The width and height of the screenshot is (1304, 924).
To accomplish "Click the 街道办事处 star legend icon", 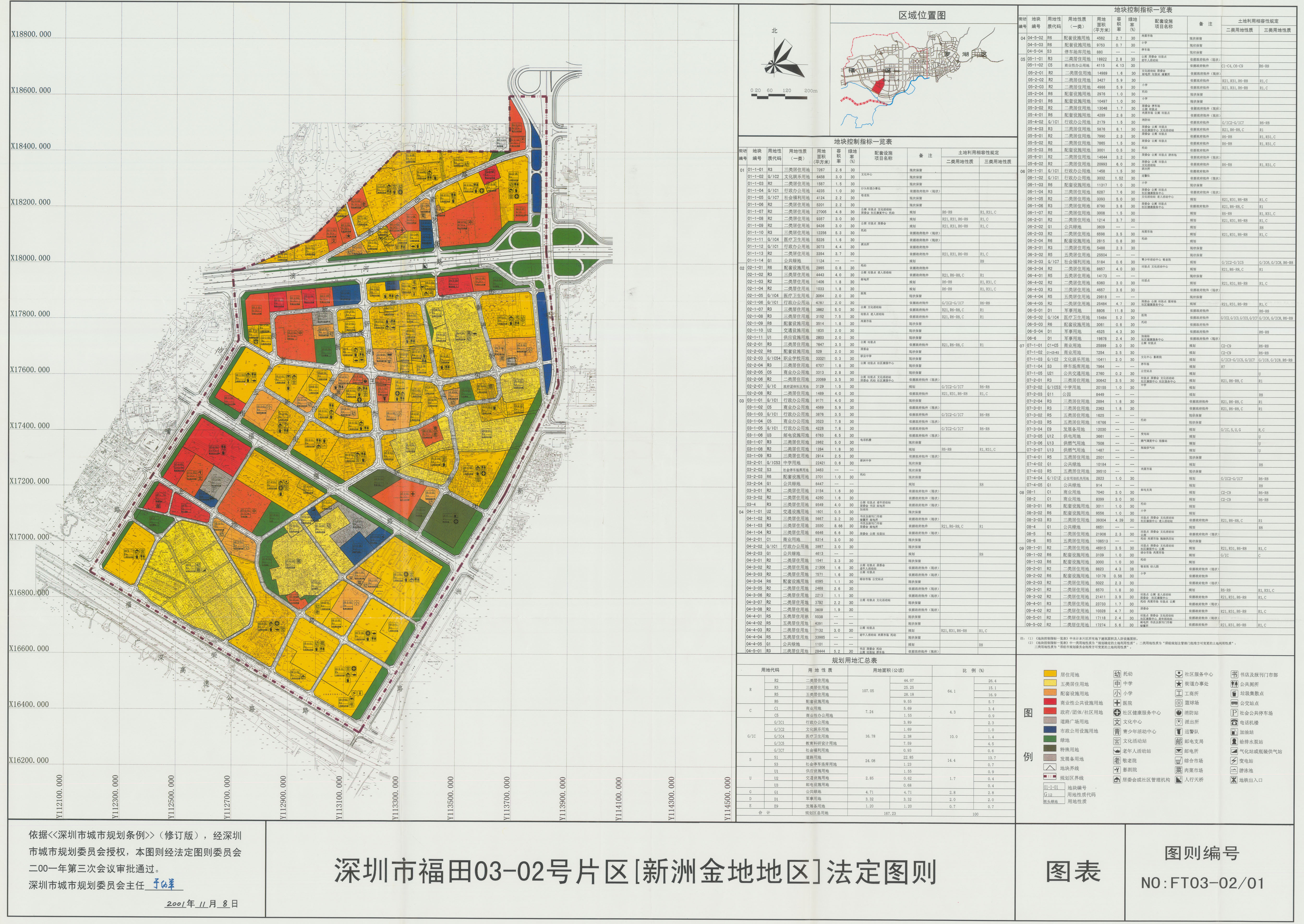I will click(x=1179, y=684).
